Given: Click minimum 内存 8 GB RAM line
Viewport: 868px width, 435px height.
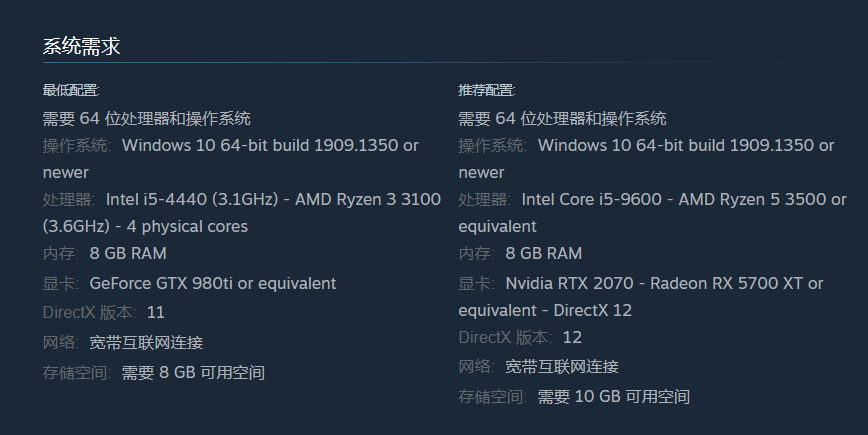Looking at the screenshot, I should click(105, 253).
